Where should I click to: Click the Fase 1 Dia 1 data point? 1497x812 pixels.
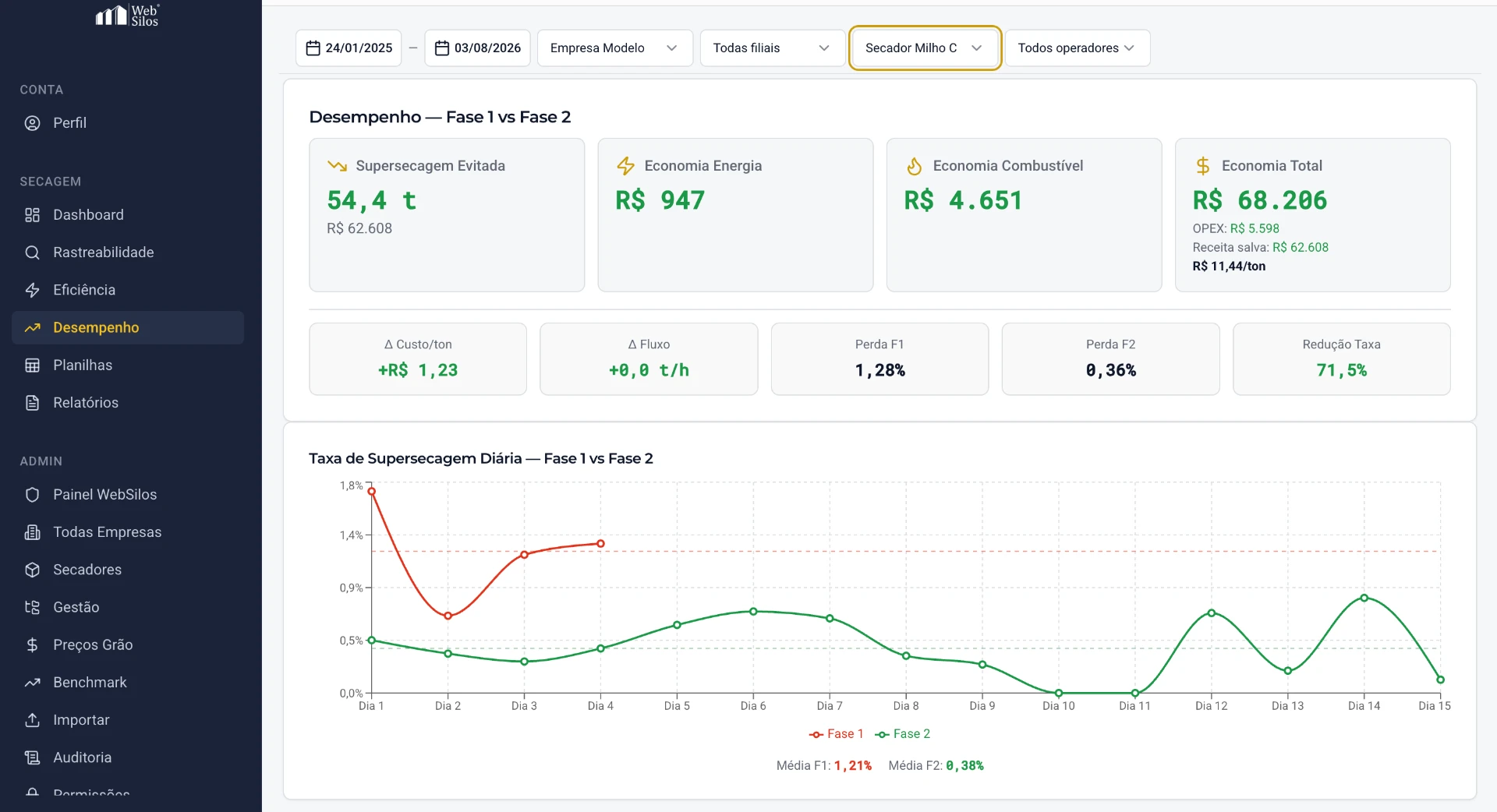click(372, 492)
